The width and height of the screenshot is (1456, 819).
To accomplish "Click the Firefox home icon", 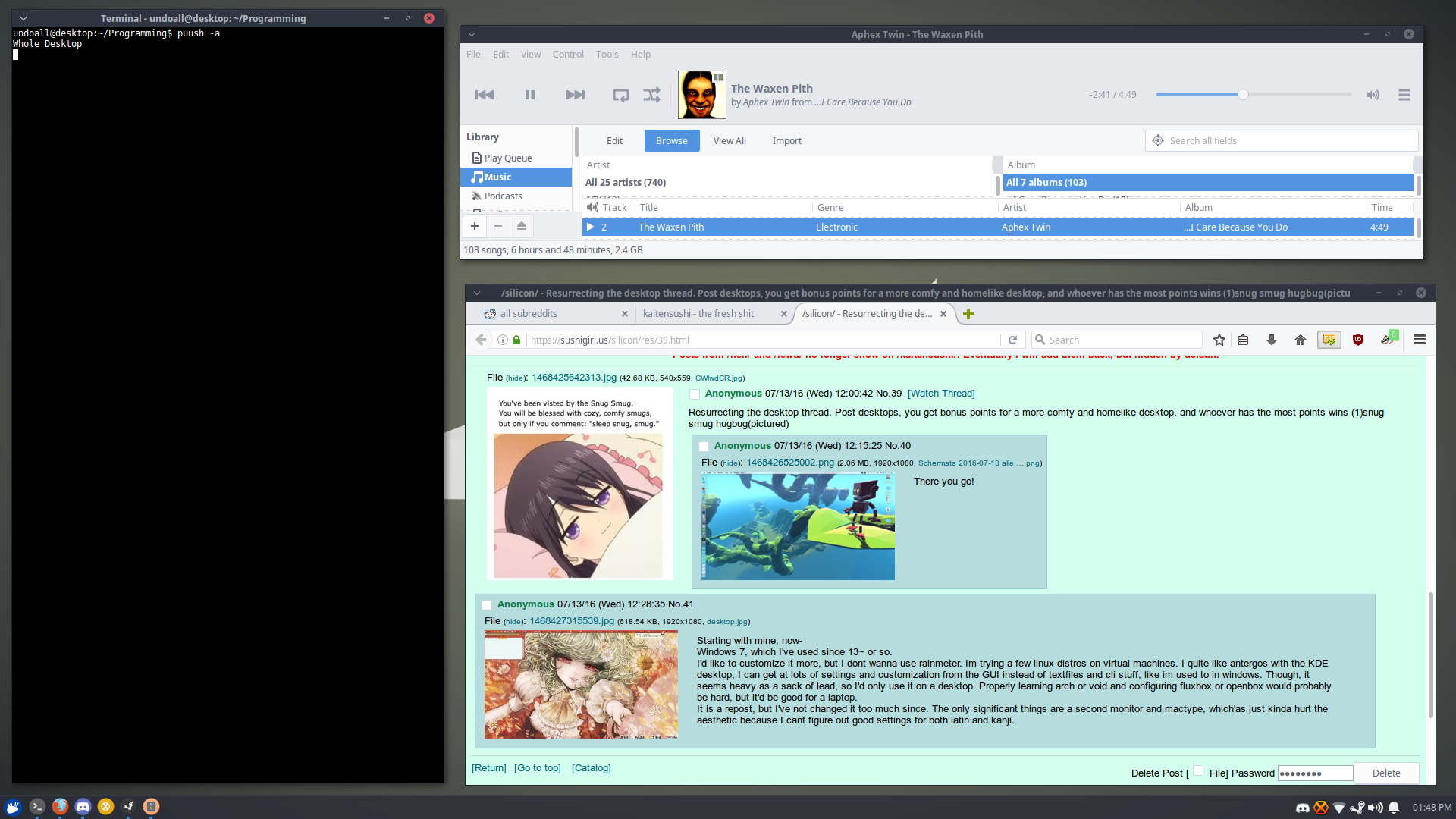I will pyautogui.click(x=1300, y=340).
